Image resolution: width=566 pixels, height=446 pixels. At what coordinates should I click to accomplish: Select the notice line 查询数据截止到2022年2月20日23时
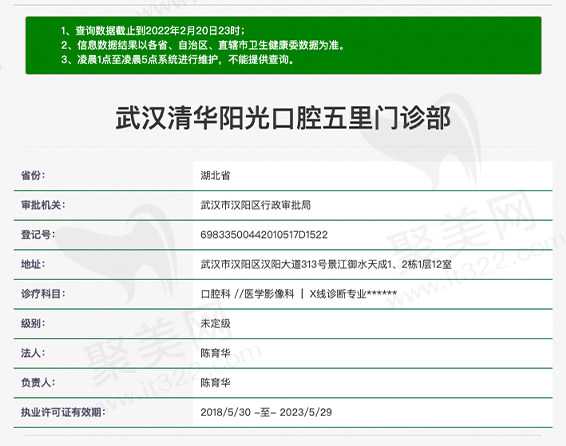(153, 31)
